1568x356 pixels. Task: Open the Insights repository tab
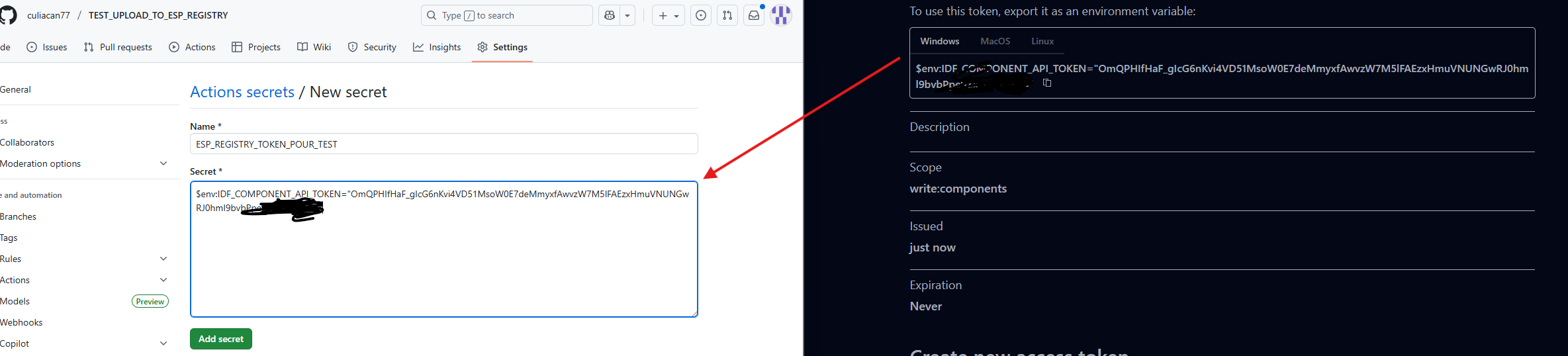pos(437,47)
